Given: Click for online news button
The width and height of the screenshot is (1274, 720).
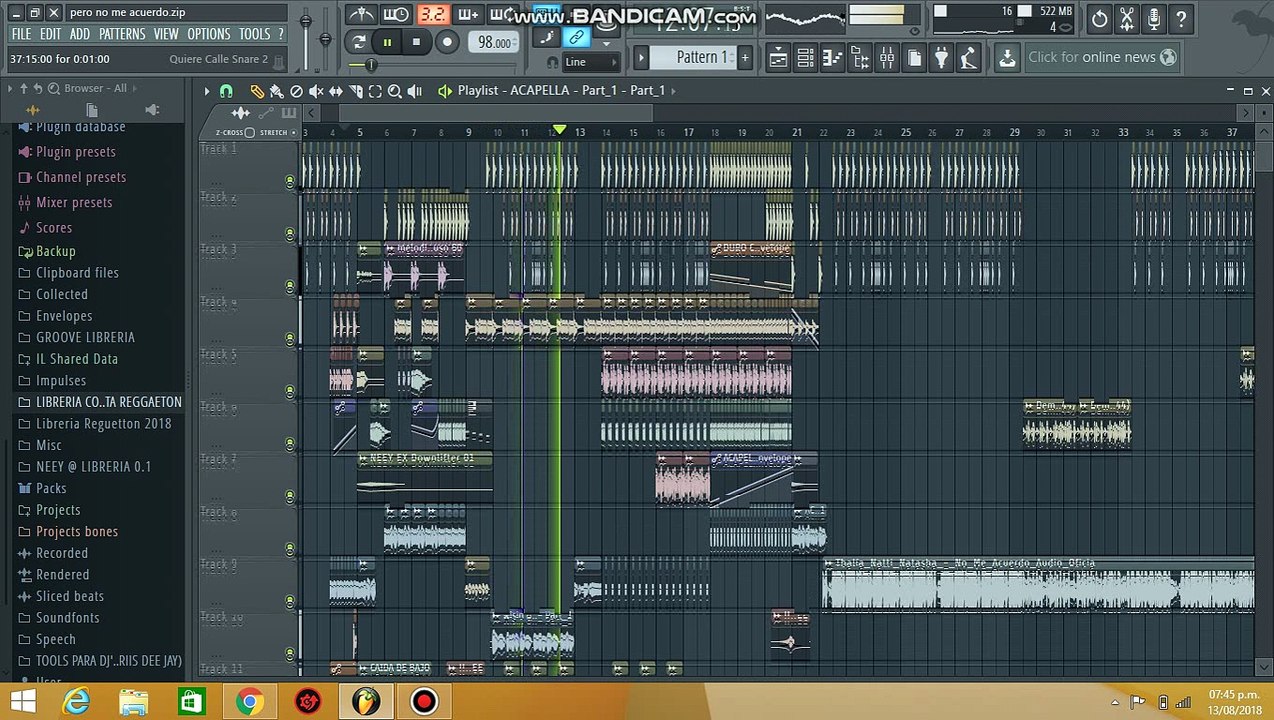Looking at the screenshot, I should (x=1101, y=57).
